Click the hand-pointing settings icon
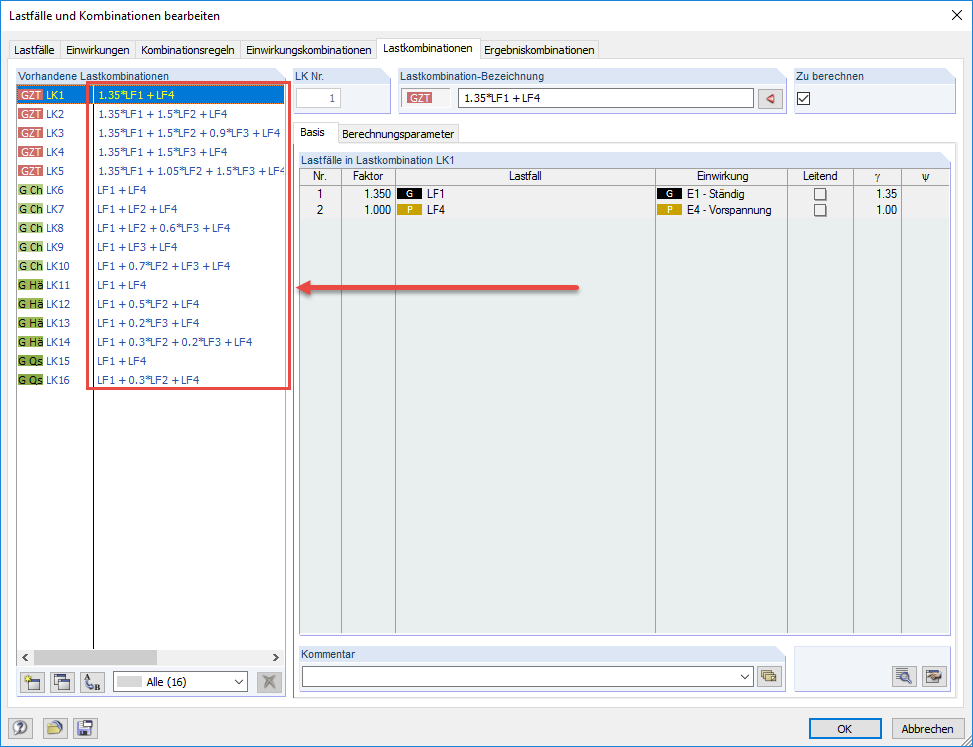This screenshot has height=747, width=973. [934, 676]
